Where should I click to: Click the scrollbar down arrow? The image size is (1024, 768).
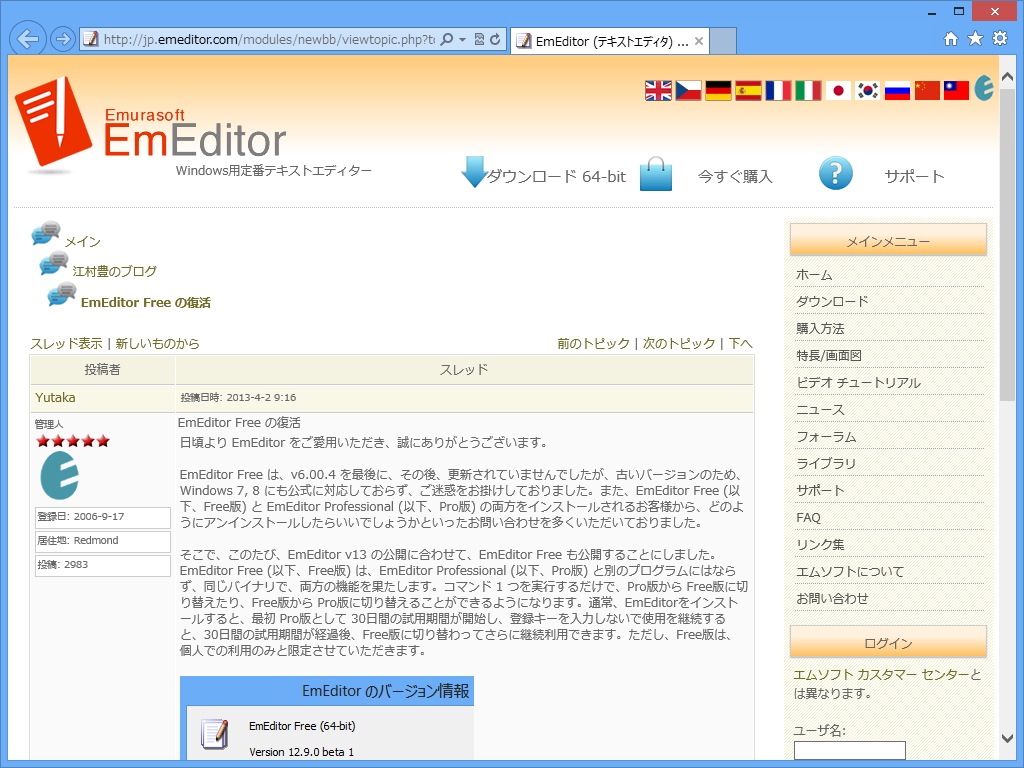(x=1007, y=738)
